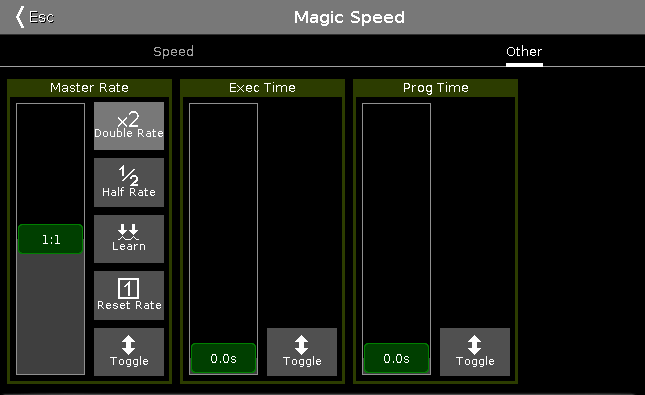Go back with the Esc arrow
645x395 pixels.
[35, 17]
